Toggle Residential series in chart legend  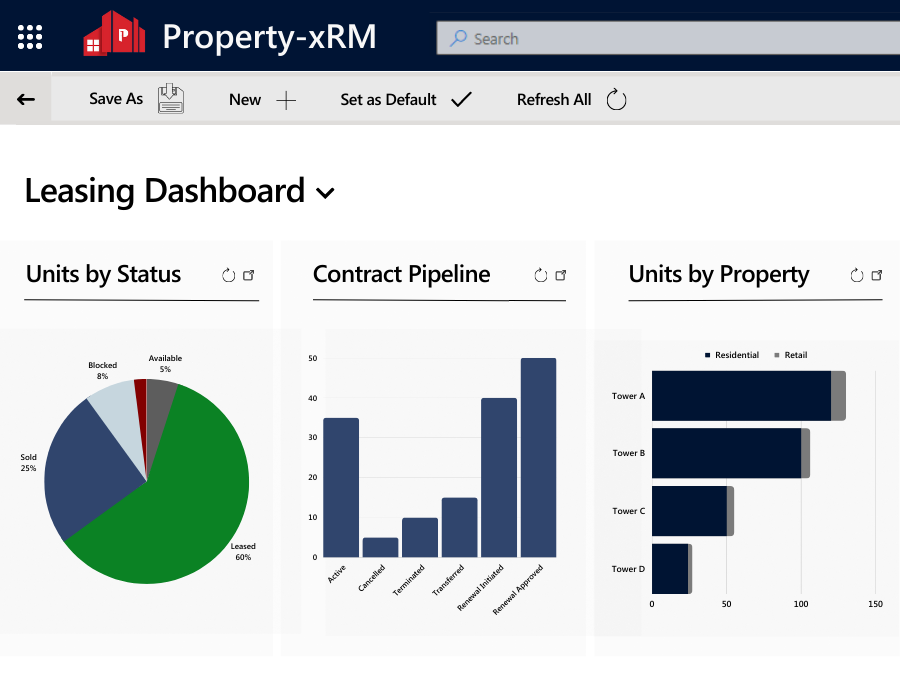732,355
